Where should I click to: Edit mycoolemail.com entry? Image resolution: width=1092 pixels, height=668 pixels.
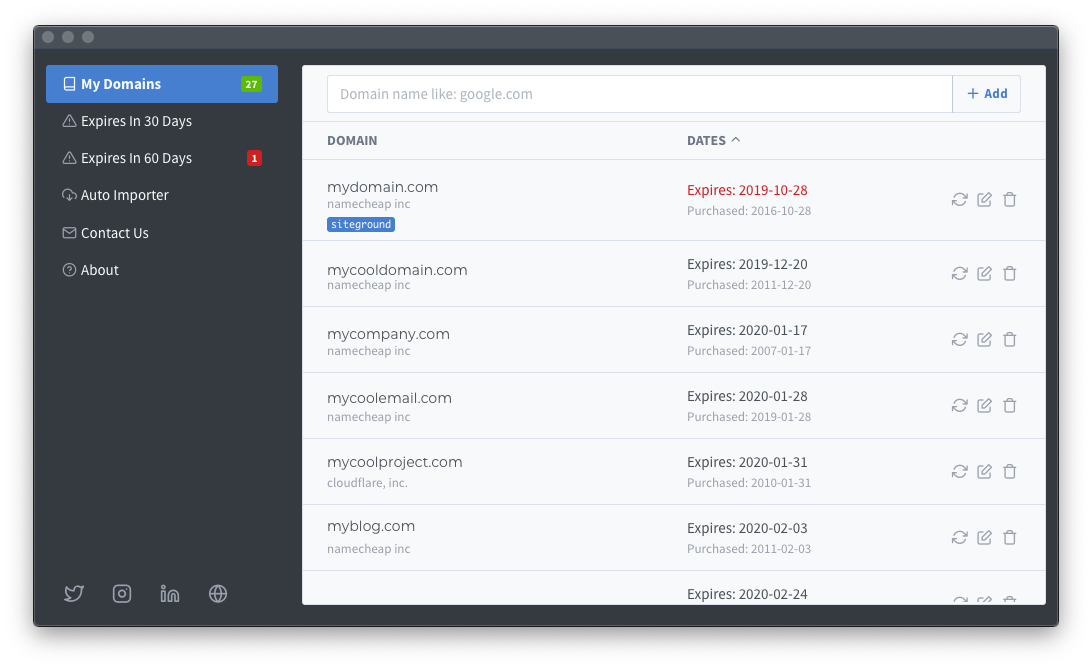[984, 406]
